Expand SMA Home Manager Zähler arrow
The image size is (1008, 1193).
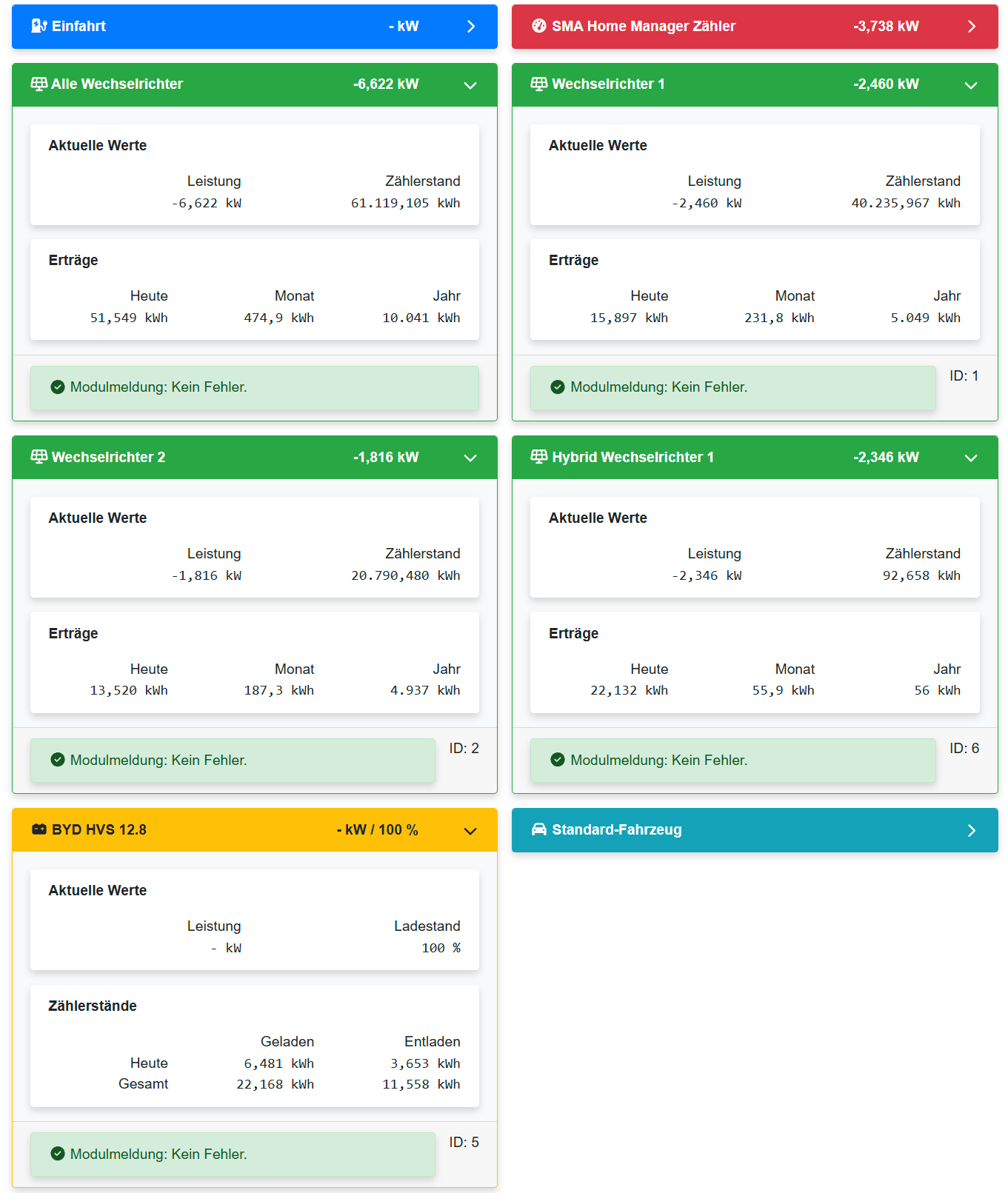tap(972, 27)
